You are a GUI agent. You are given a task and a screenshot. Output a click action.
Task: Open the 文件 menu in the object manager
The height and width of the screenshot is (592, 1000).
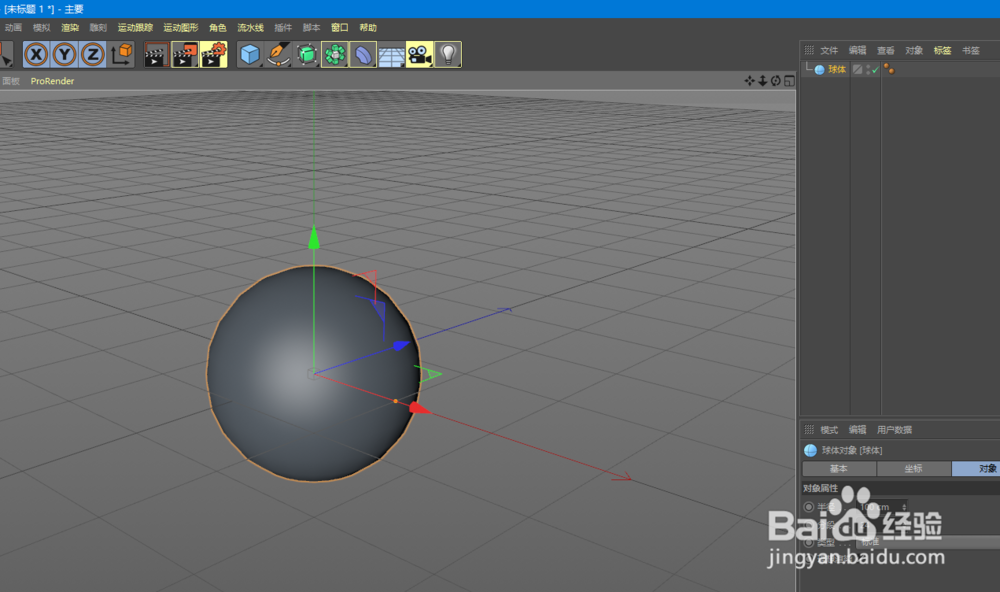click(x=829, y=49)
